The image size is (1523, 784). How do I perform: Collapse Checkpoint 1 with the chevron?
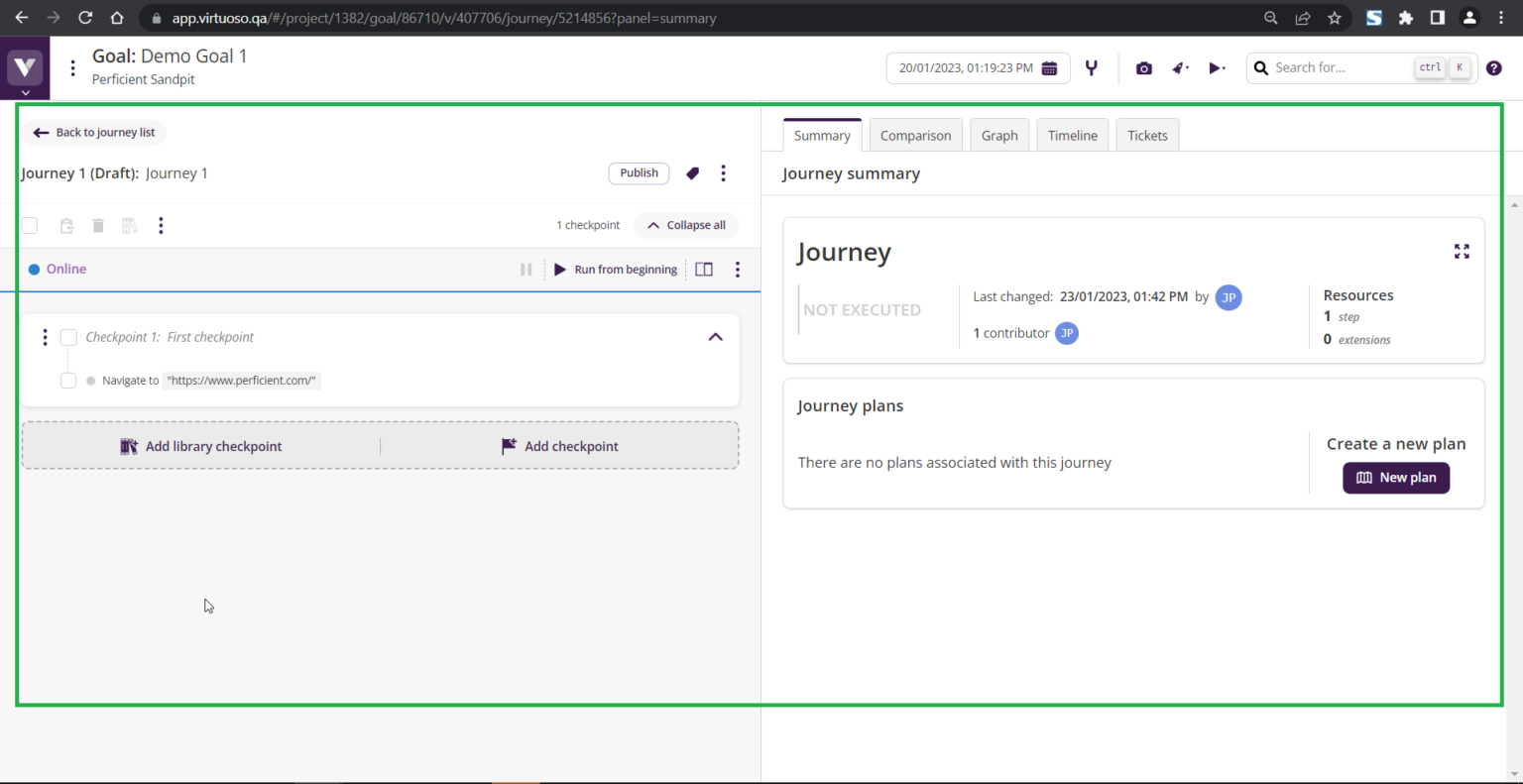715,337
